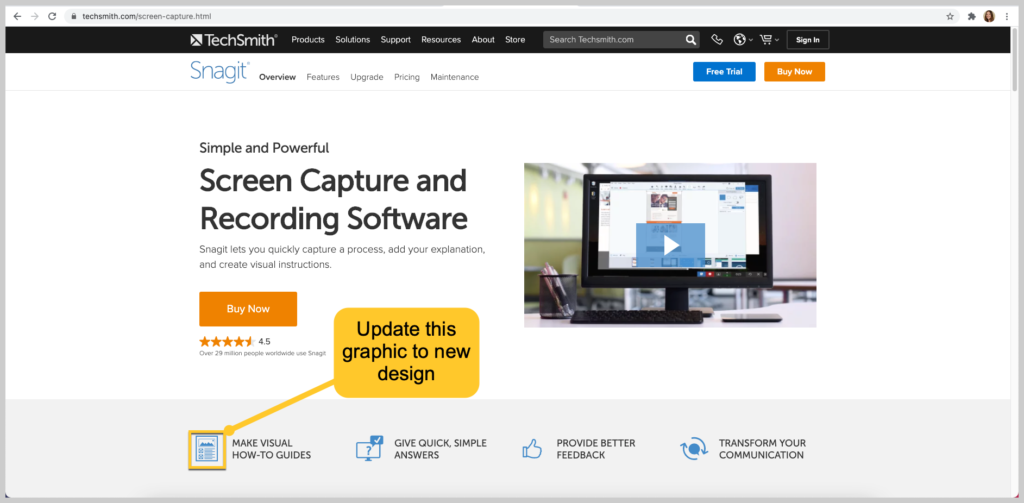1024x503 pixels.
Task: Open the Chrome profile avatar
Action: (x=989, y=16)
